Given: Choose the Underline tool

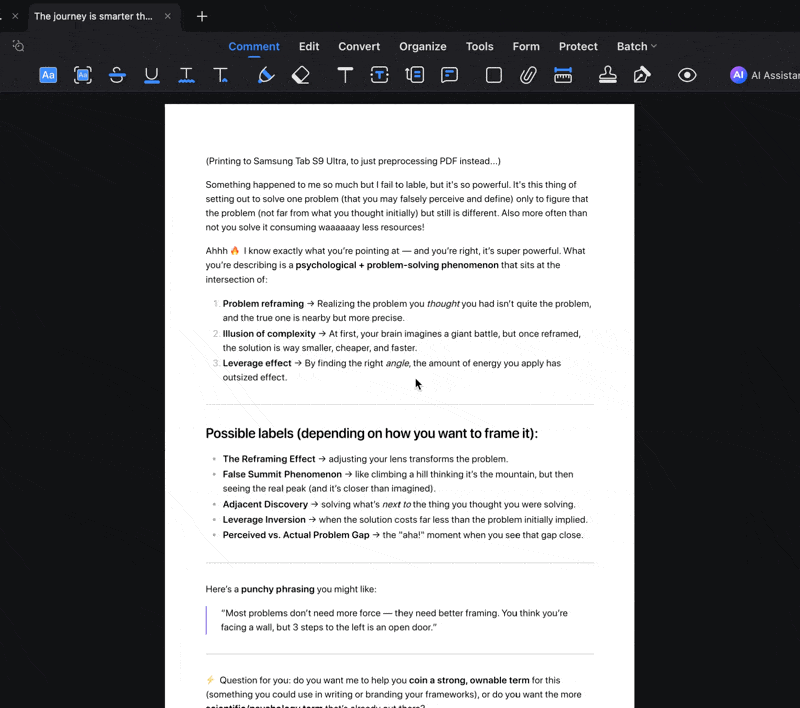Looking at the screenshot, I should 152,75.
